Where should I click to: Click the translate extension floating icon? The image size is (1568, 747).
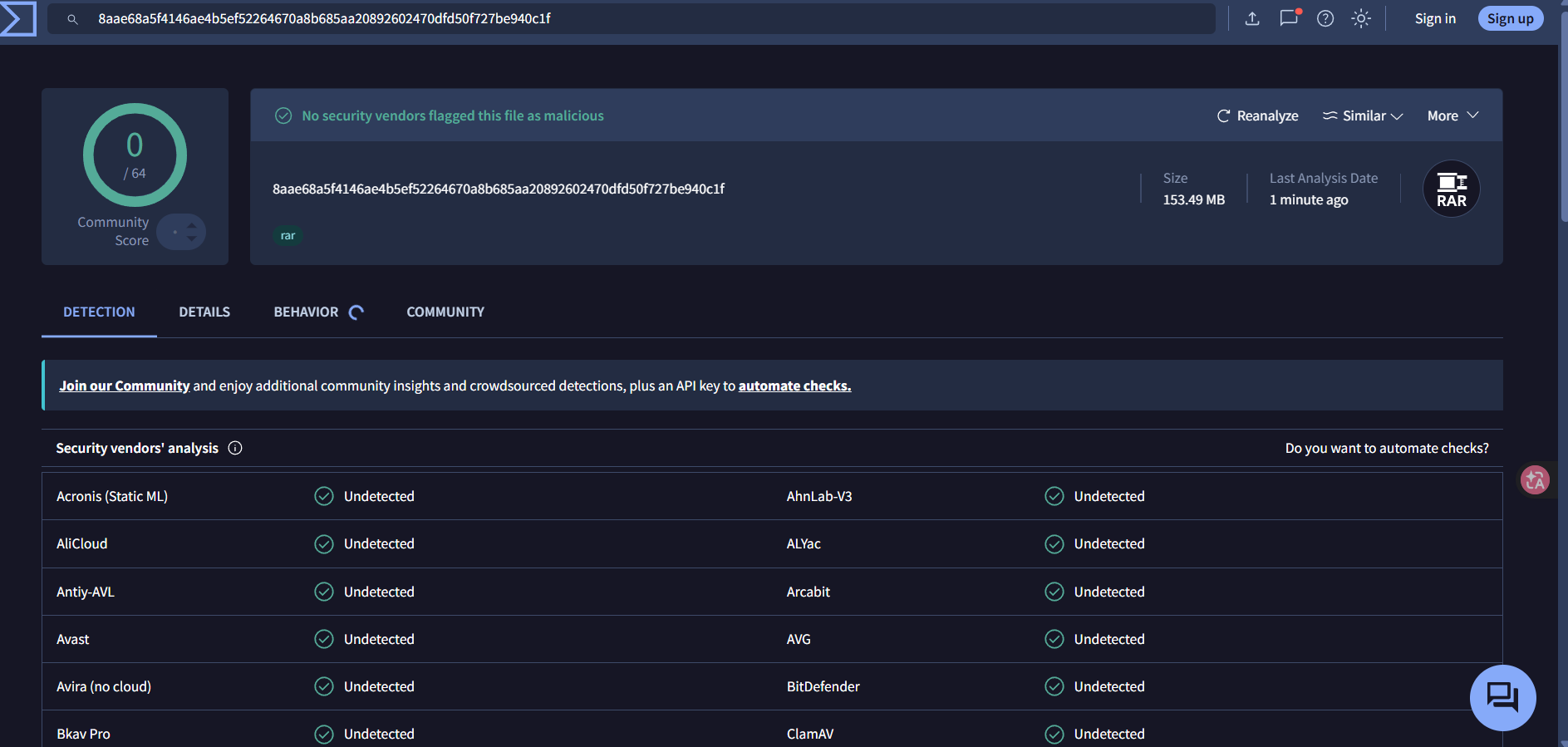(x=1535, y=479)
